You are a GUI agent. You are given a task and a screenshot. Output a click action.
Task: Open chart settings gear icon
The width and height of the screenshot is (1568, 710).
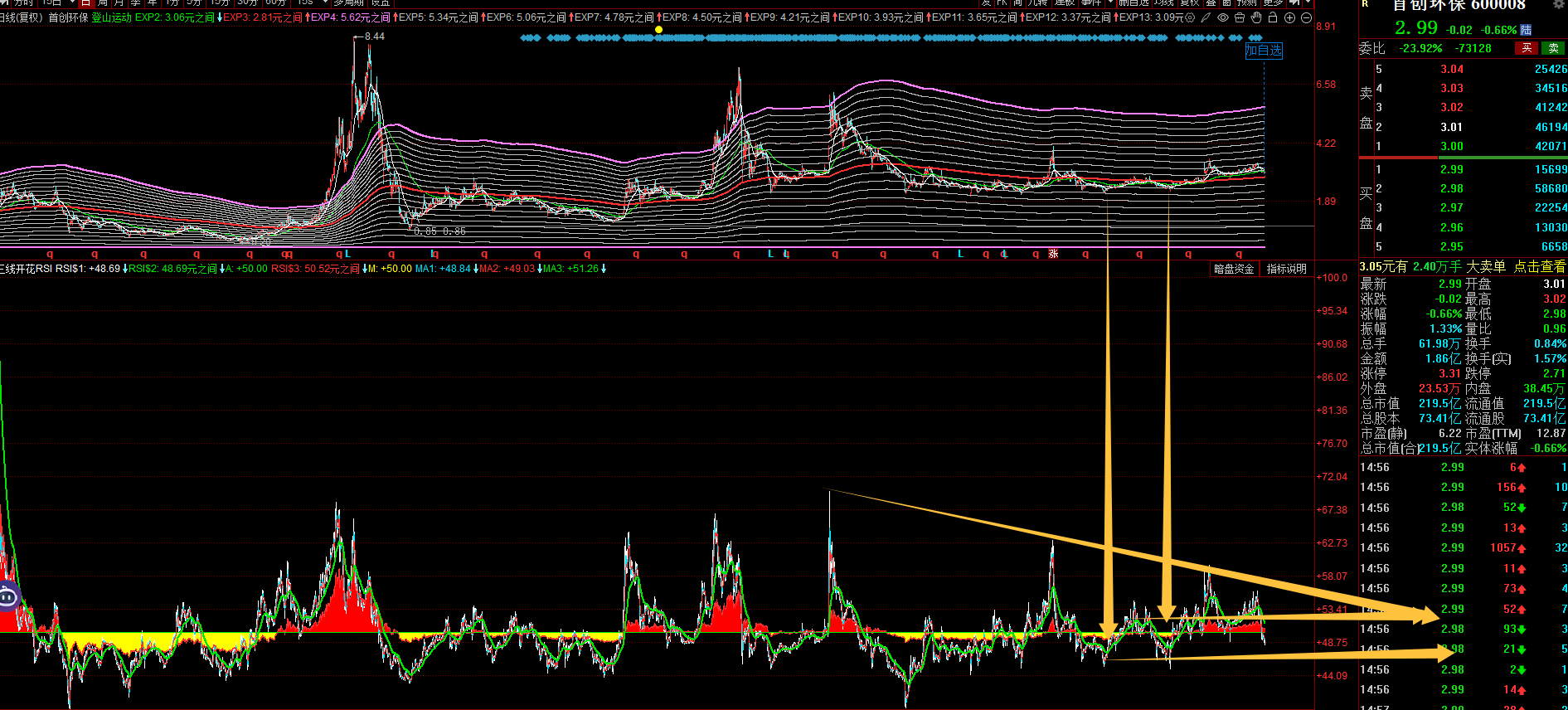(x=1191, y=17)
